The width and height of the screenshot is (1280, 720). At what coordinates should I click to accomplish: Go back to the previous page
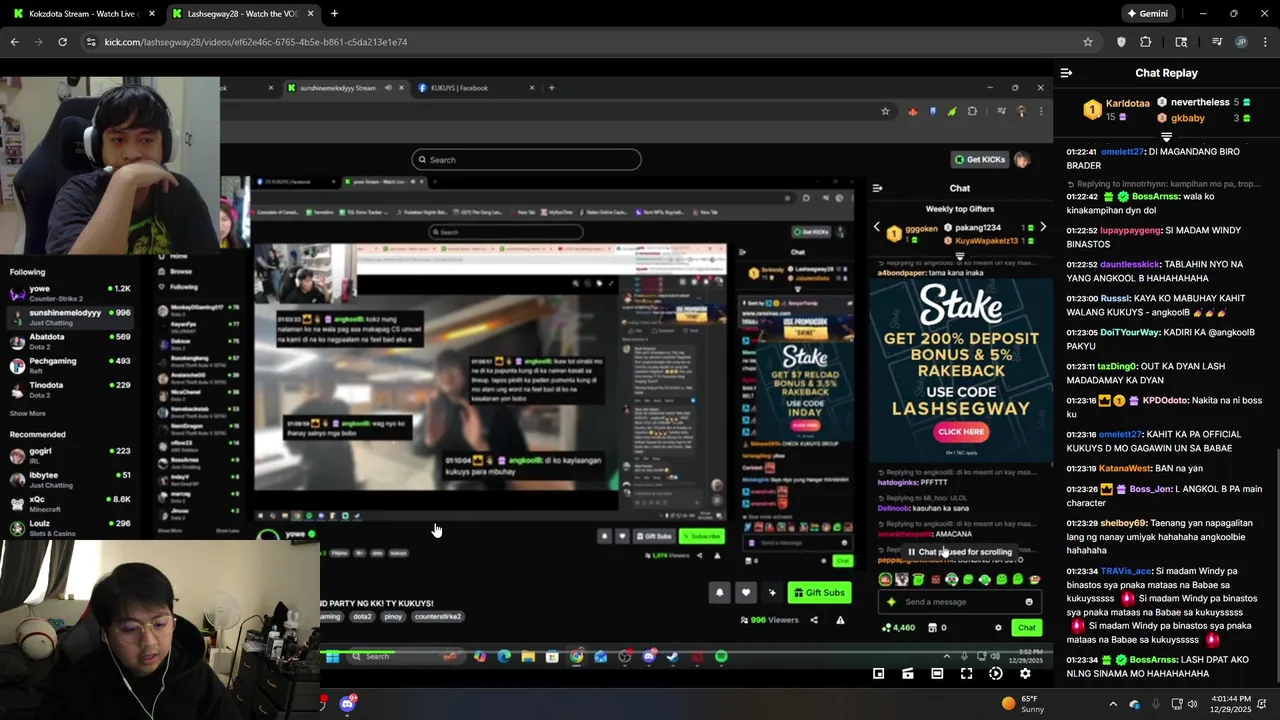click(x=15, y=42)
